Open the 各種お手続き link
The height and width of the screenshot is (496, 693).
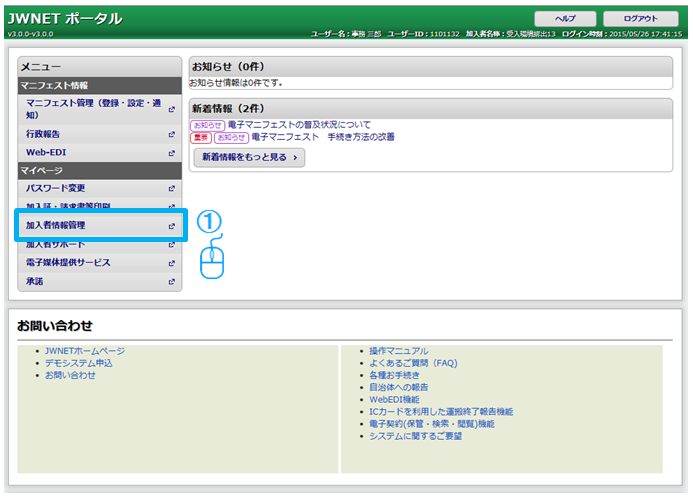pyautogui.click(x=394, y=375)
